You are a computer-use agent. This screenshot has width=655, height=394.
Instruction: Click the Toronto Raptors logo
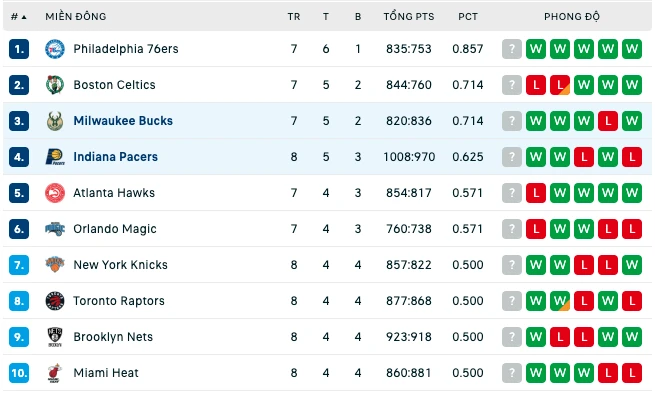coord(55,301)
